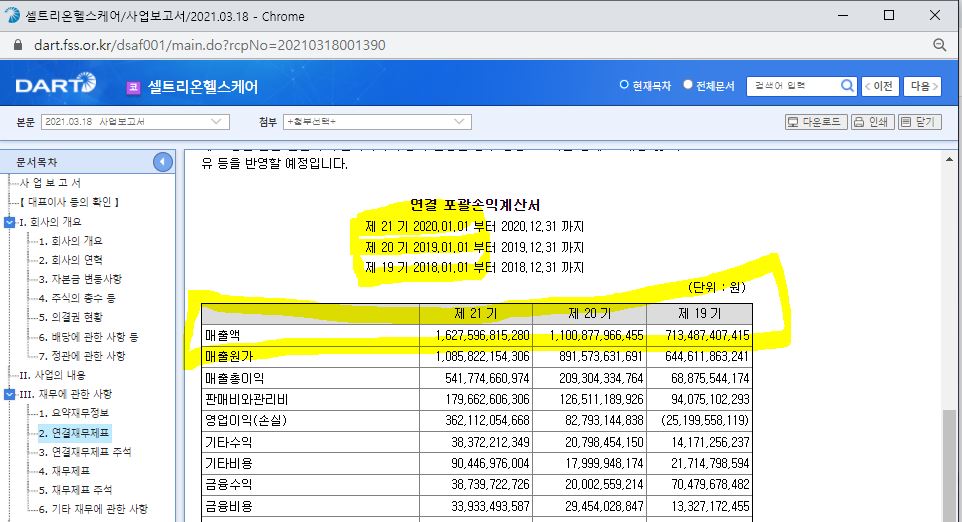962x522 pixels.
Task: Click the 기타수익 row label
Action: (x=228, y=442)
